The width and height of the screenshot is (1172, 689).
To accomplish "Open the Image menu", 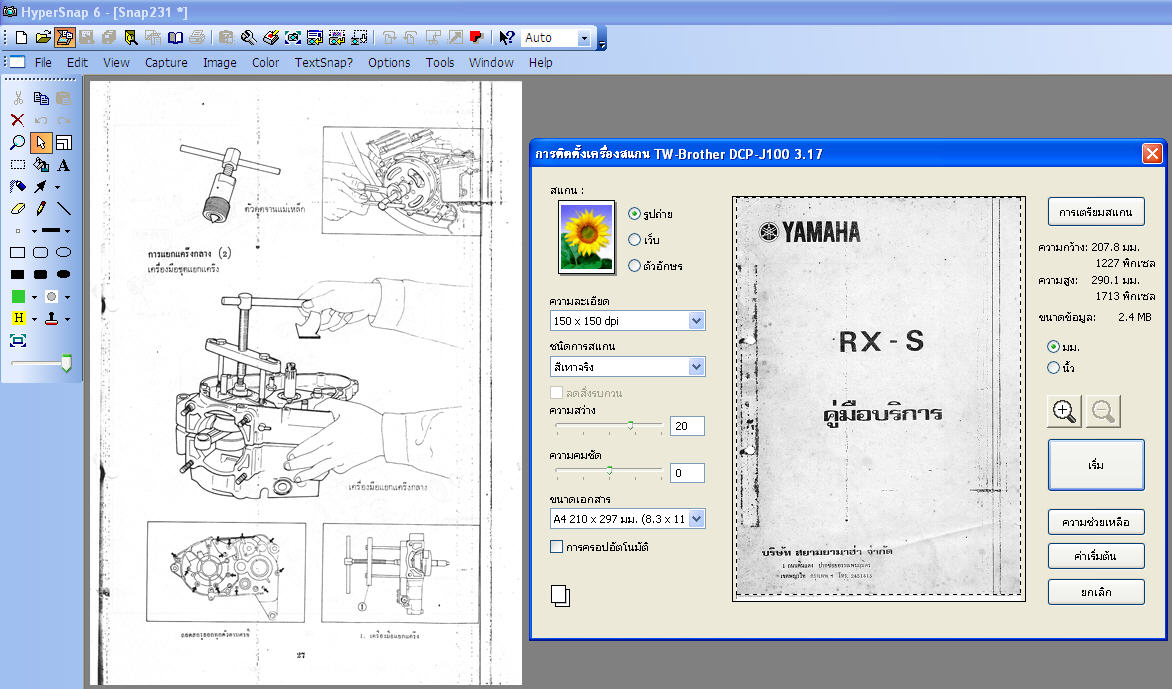I will tap(220, 63).
